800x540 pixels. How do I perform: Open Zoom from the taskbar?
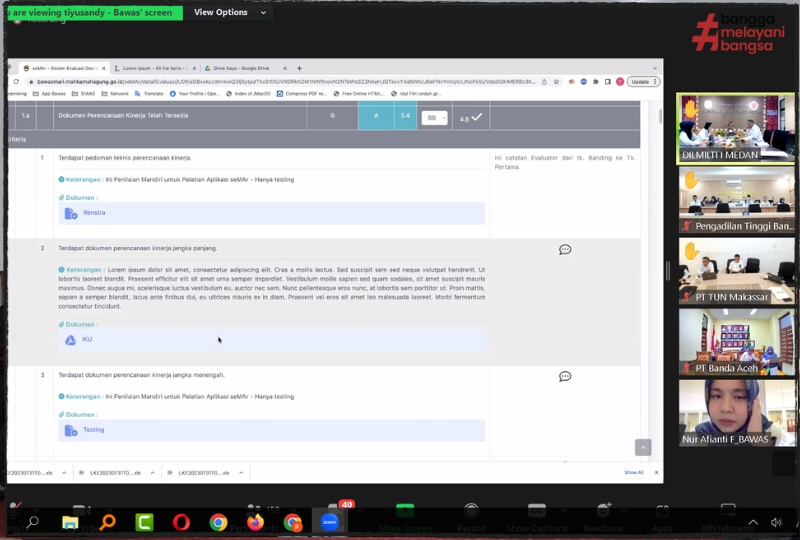click(x=329, y=521)
